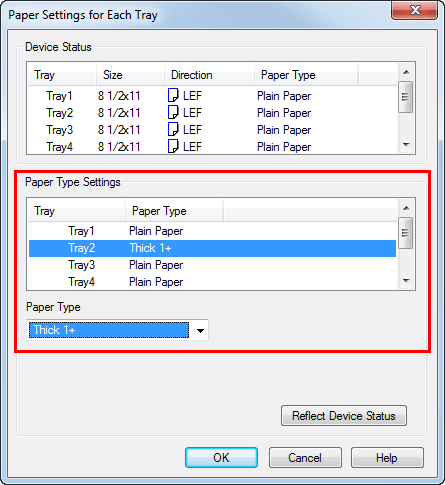Click Tray column header in Paper Type Settings

tap(77, 211)
